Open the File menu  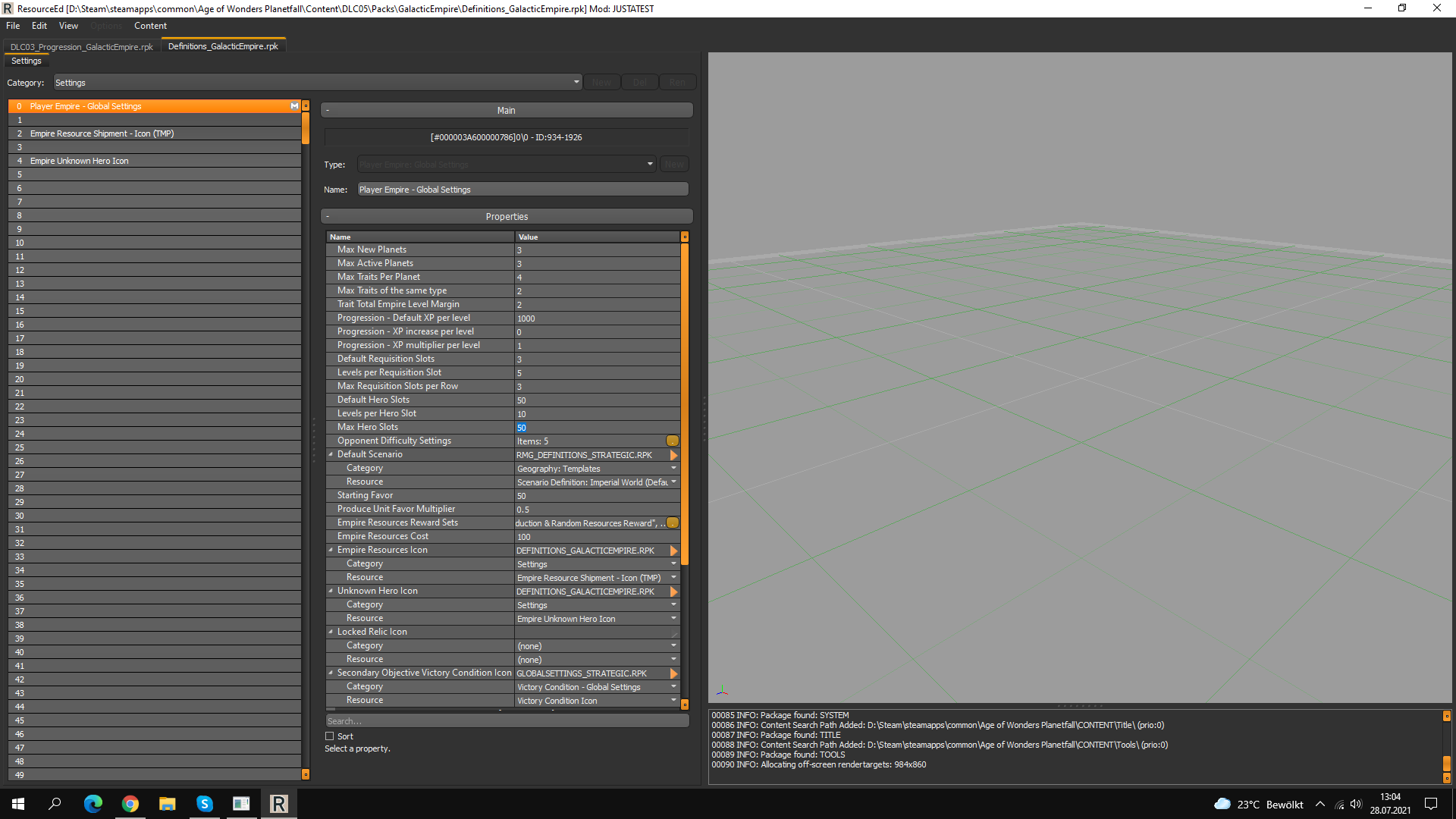[x=13, y=26]
